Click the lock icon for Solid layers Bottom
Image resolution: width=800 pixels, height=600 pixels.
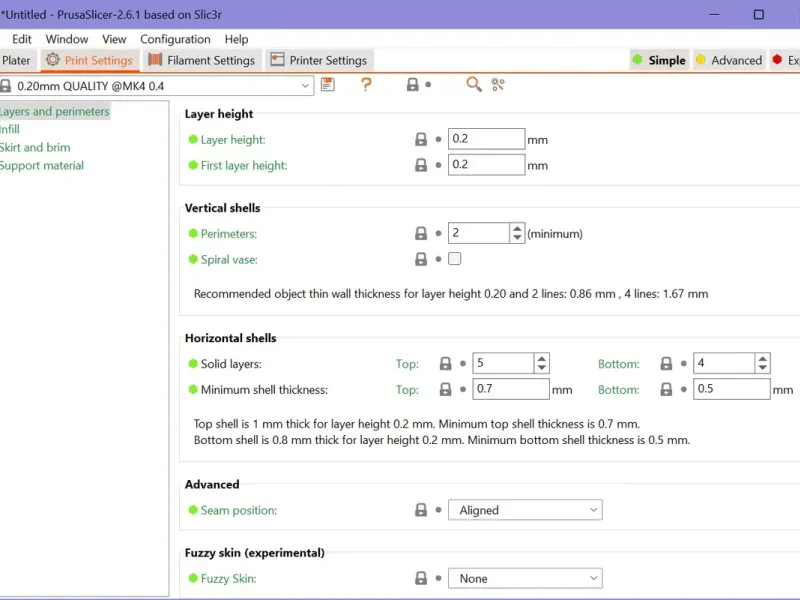pos(666,364)
